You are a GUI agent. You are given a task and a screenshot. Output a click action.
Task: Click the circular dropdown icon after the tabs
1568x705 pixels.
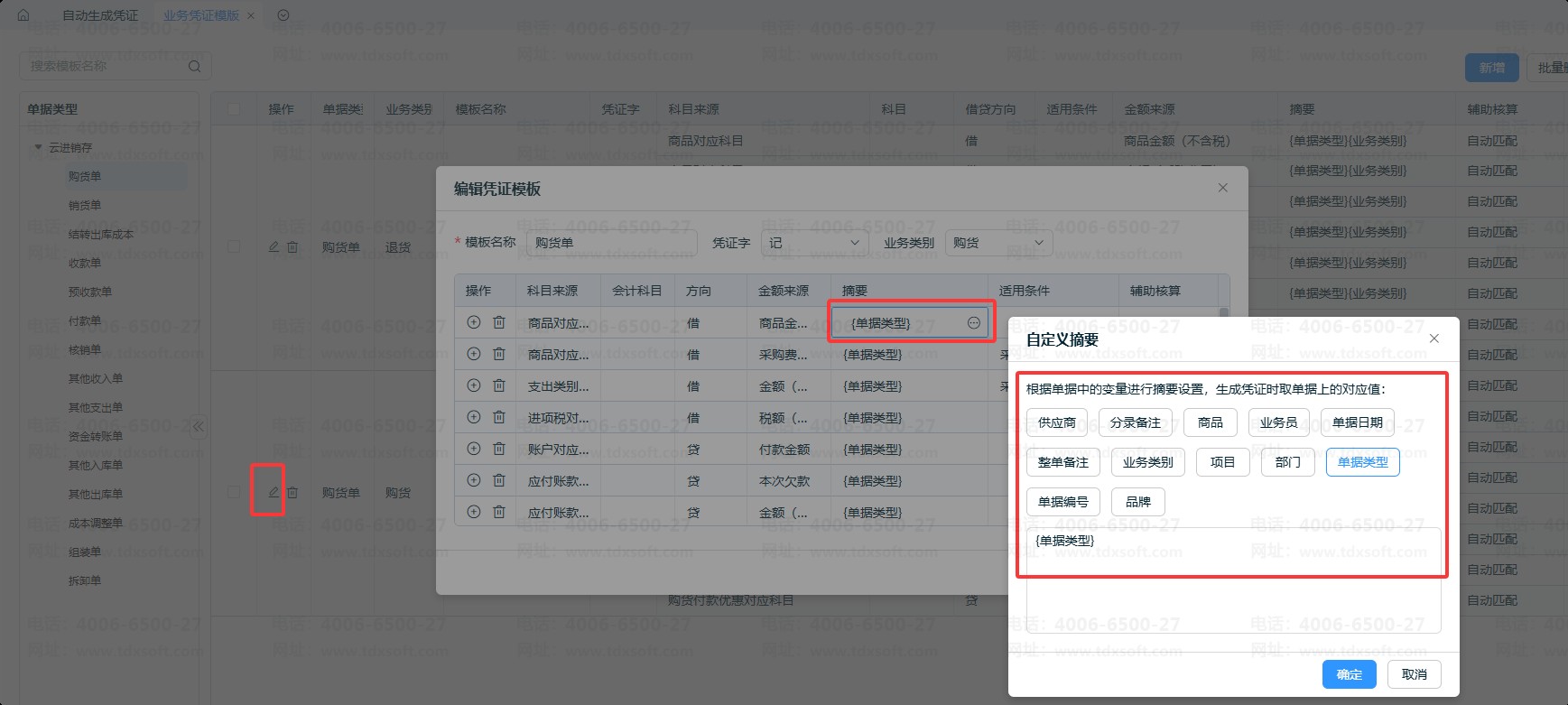click(x=283, y=15)
